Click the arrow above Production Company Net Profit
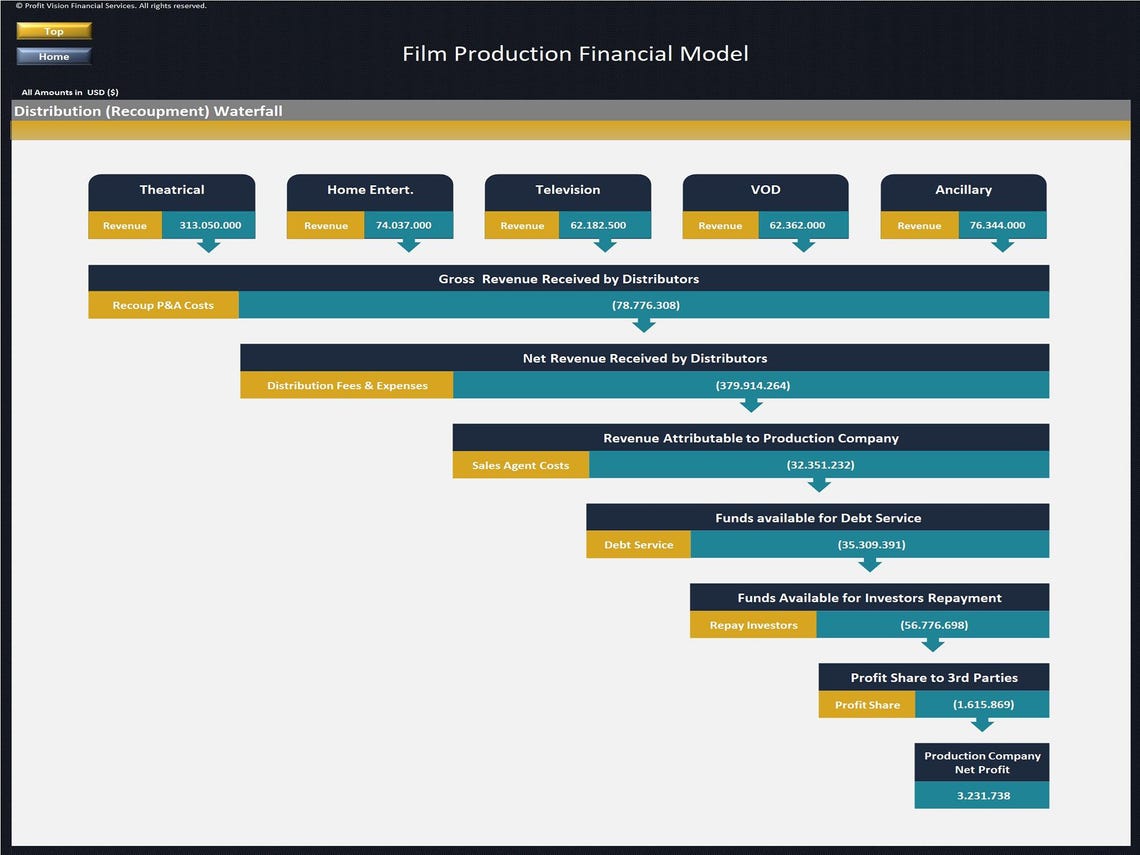Viewport: 1140px width, 855px height. coord(982,726)
